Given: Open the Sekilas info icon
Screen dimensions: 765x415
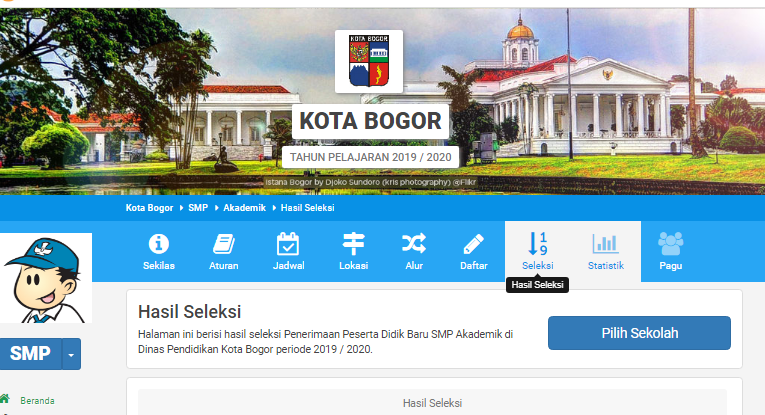Looking at the screenshot, I should click(x=159, y=243).
